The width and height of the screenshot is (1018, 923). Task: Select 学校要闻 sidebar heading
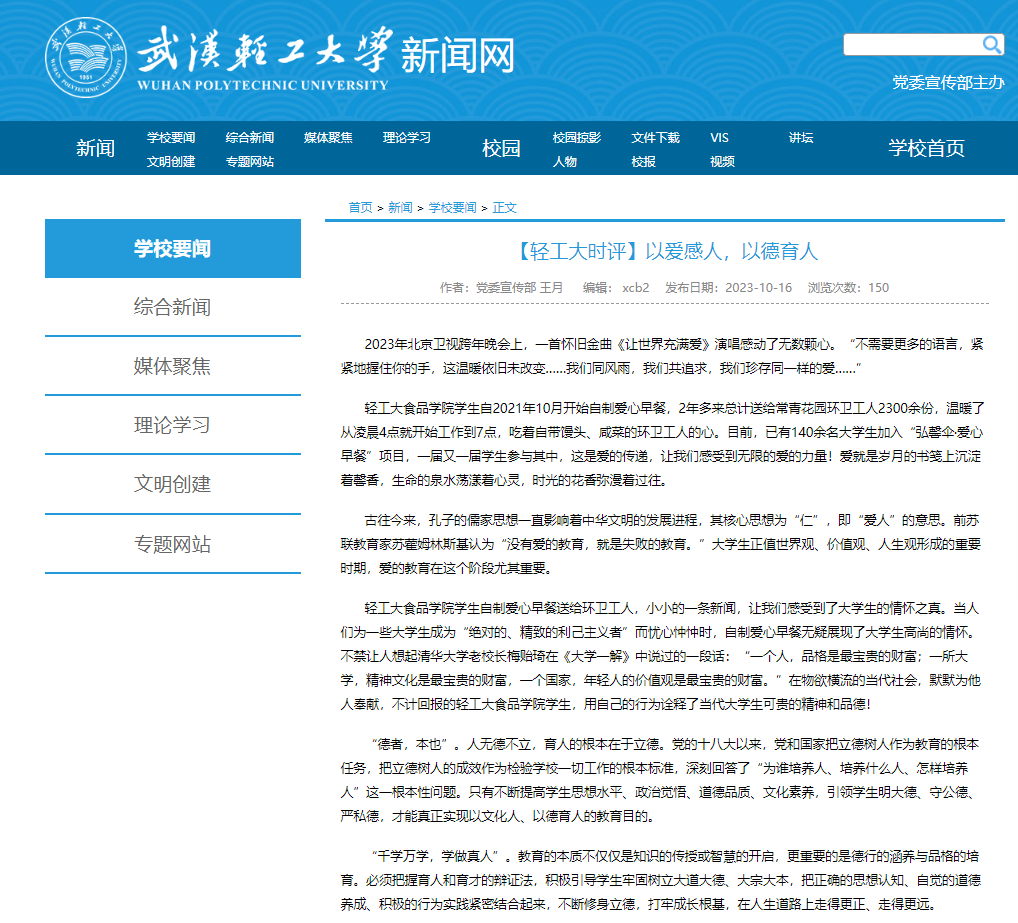173,249
